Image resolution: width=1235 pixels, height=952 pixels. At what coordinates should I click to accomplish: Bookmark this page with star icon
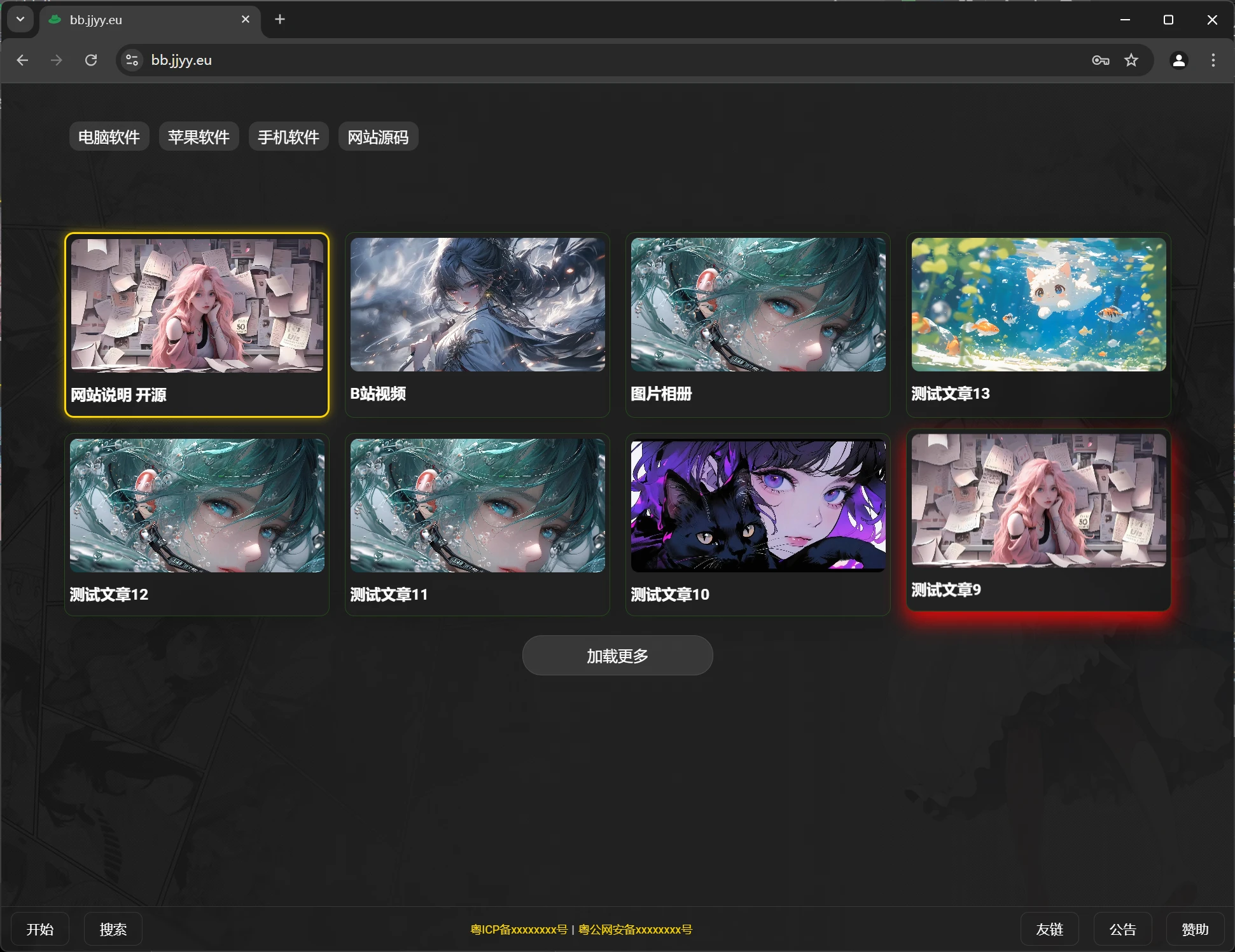coord(1131,60)
